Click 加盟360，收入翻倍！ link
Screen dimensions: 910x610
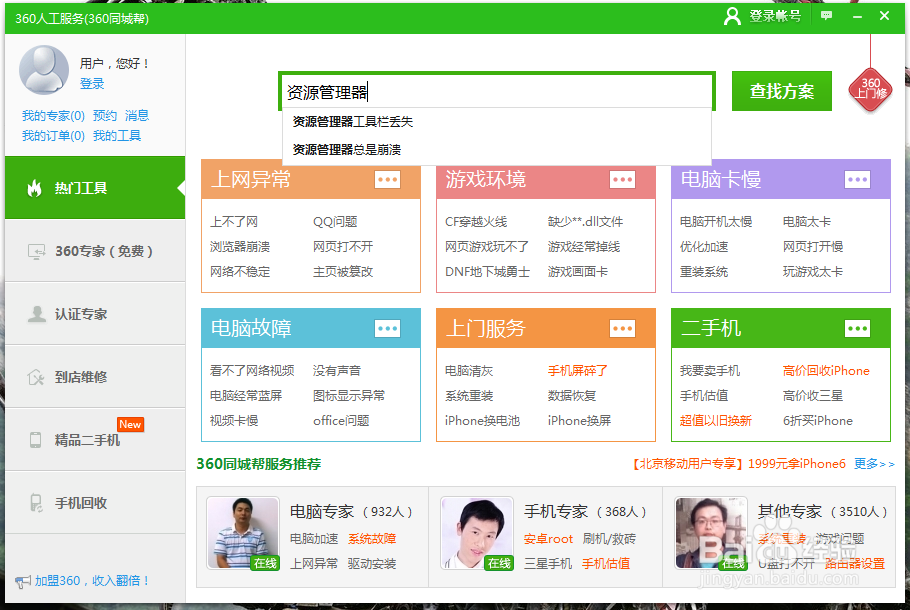(93, 581)
